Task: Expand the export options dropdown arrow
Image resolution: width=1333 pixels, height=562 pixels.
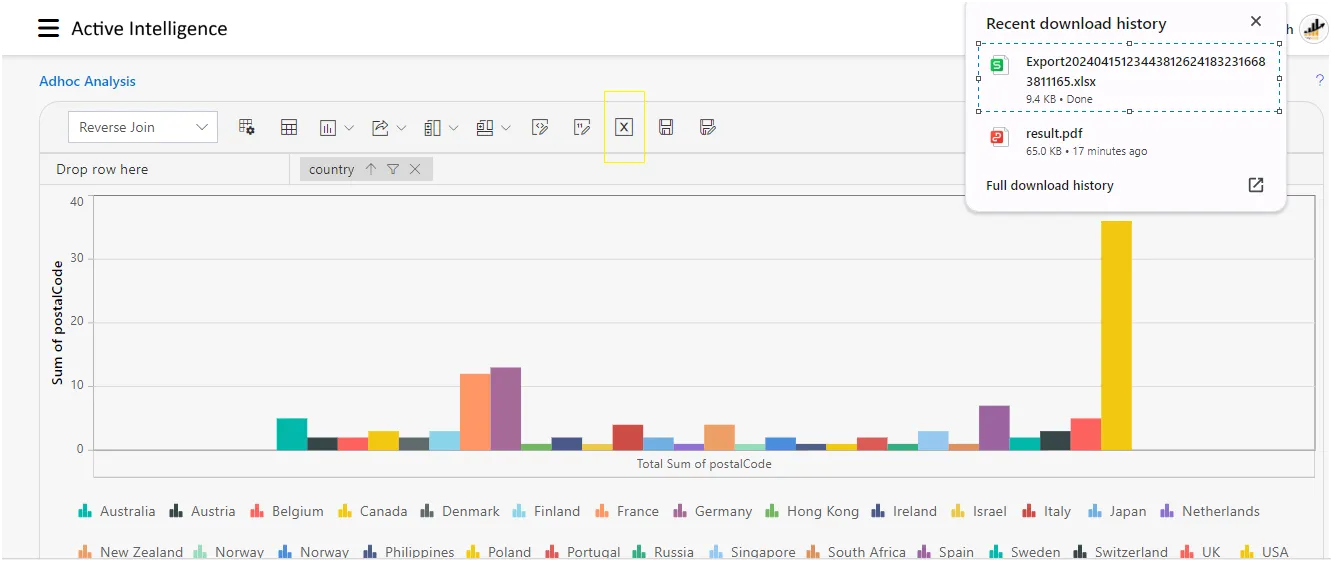Action: 402,127
